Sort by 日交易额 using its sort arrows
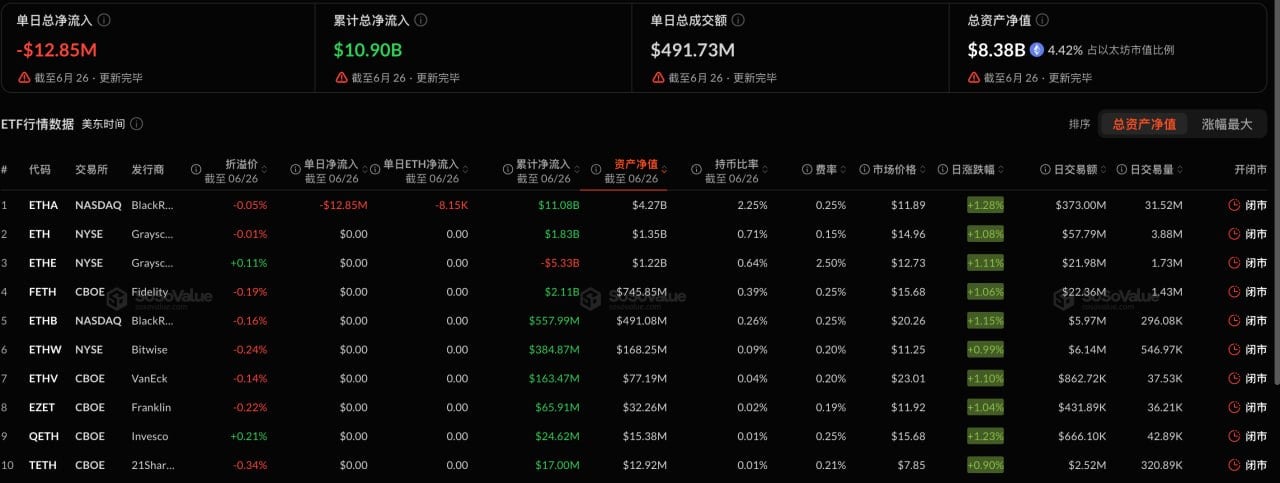Viewport: 1280px width, 483px height. (1104, 170)
